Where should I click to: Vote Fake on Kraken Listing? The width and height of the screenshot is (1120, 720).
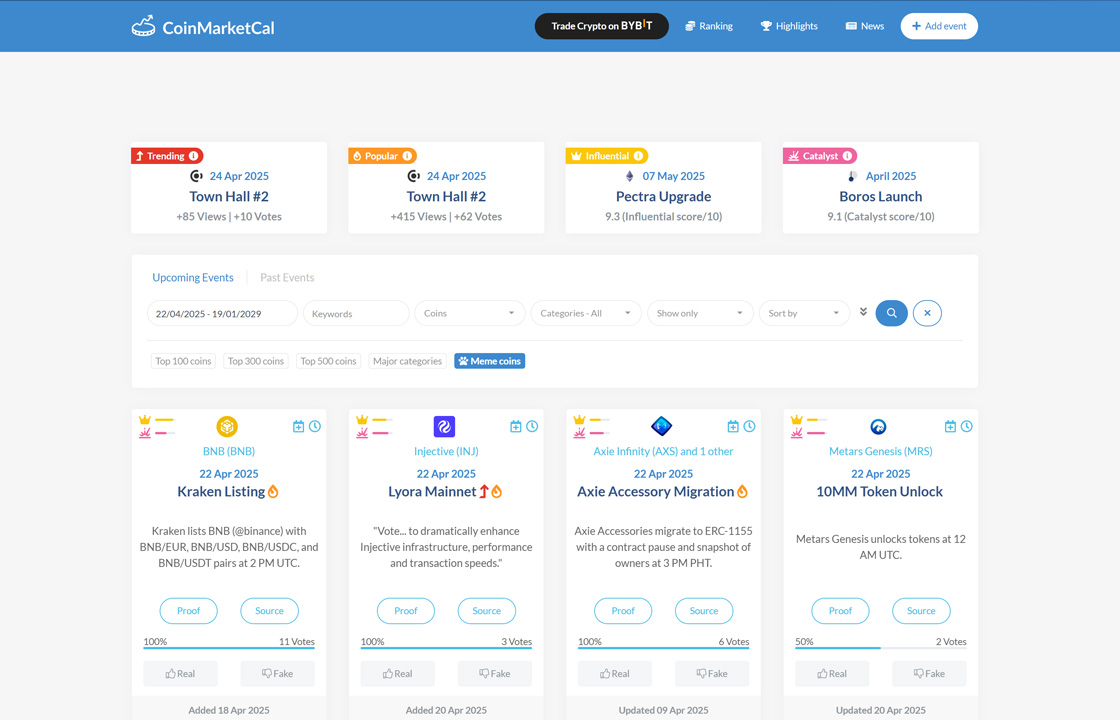[x=277, y=674]
